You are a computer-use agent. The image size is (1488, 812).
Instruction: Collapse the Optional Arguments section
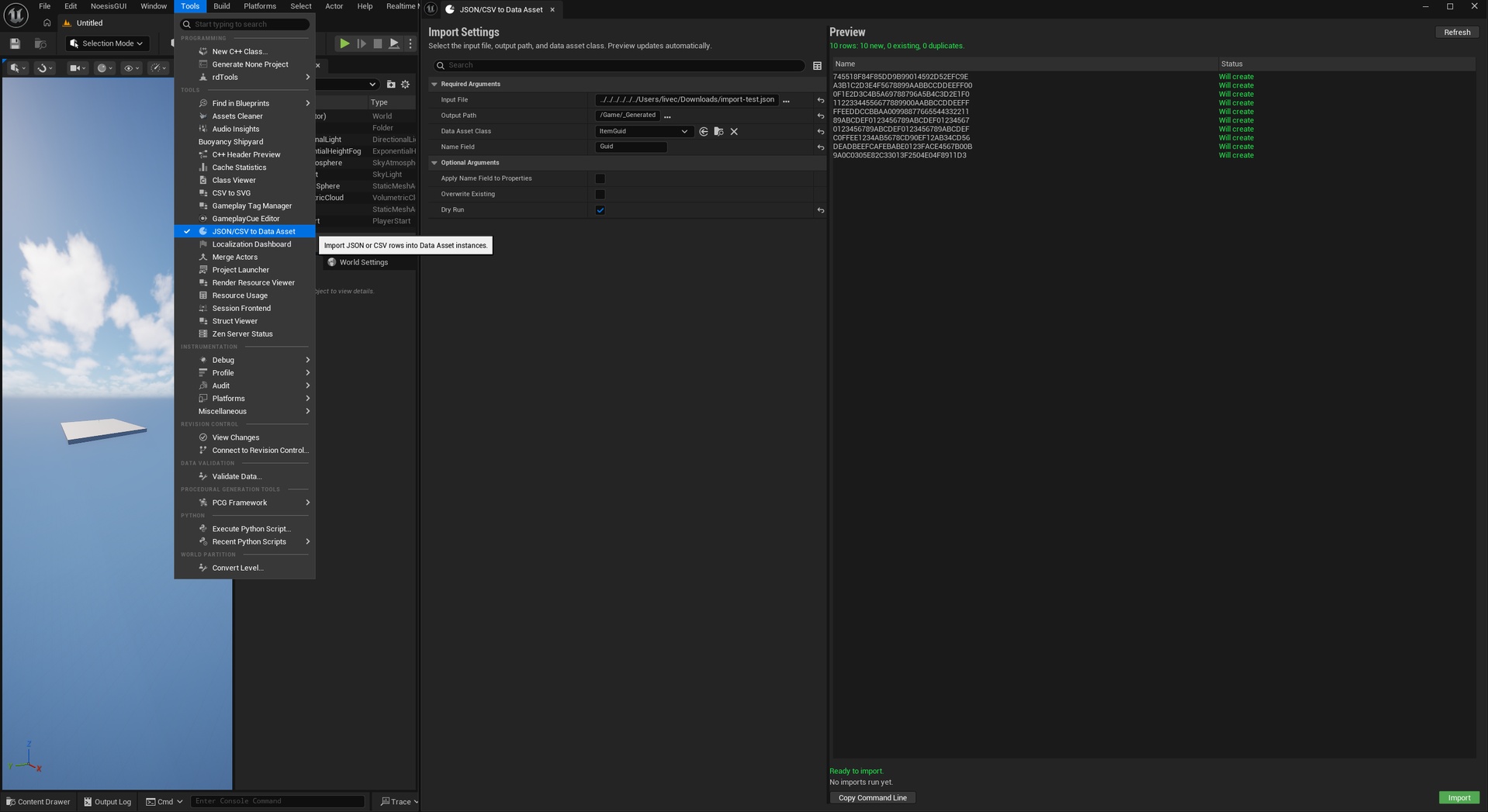434,163
